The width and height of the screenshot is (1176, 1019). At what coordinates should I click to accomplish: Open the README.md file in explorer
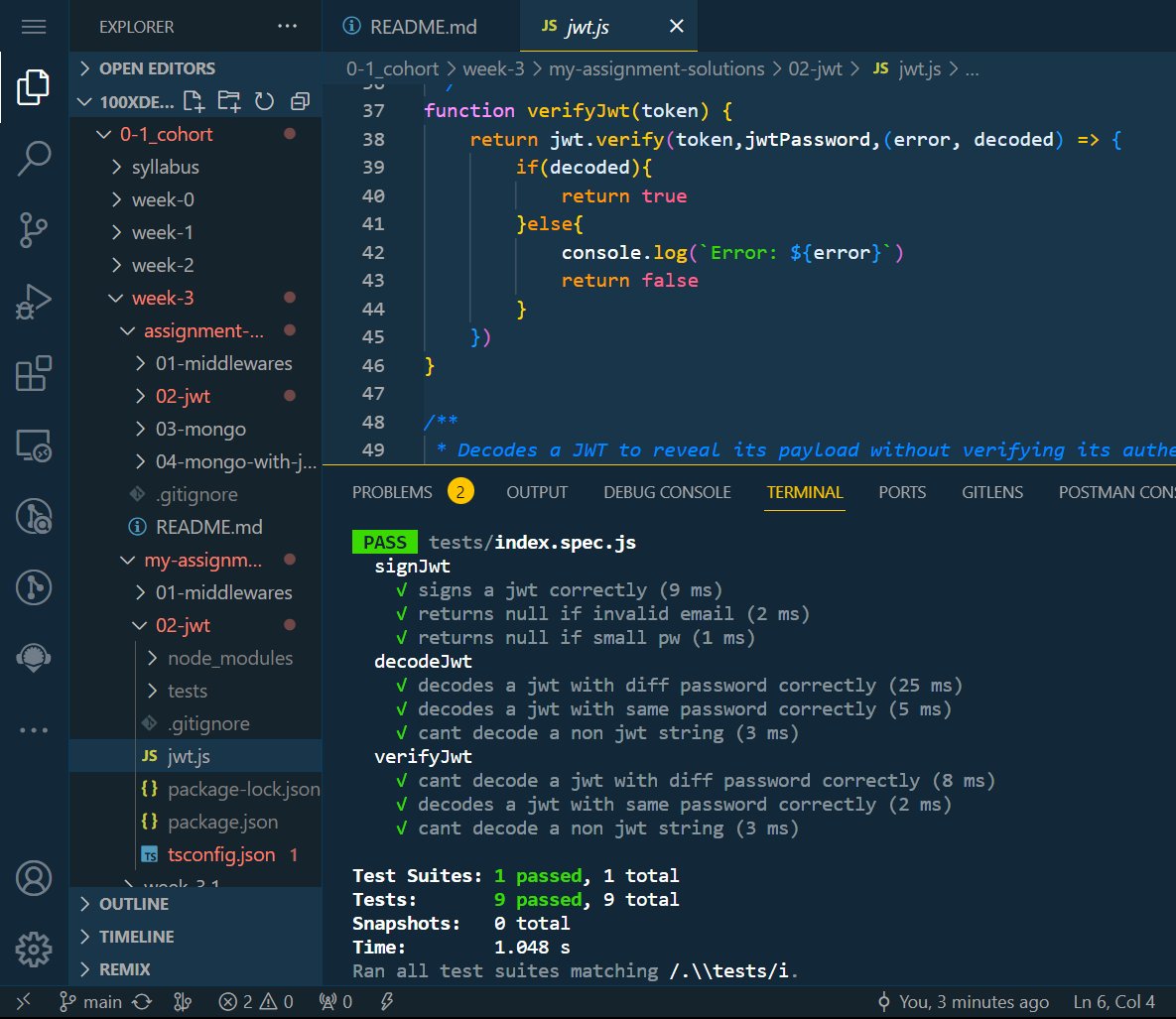point(196,527)
